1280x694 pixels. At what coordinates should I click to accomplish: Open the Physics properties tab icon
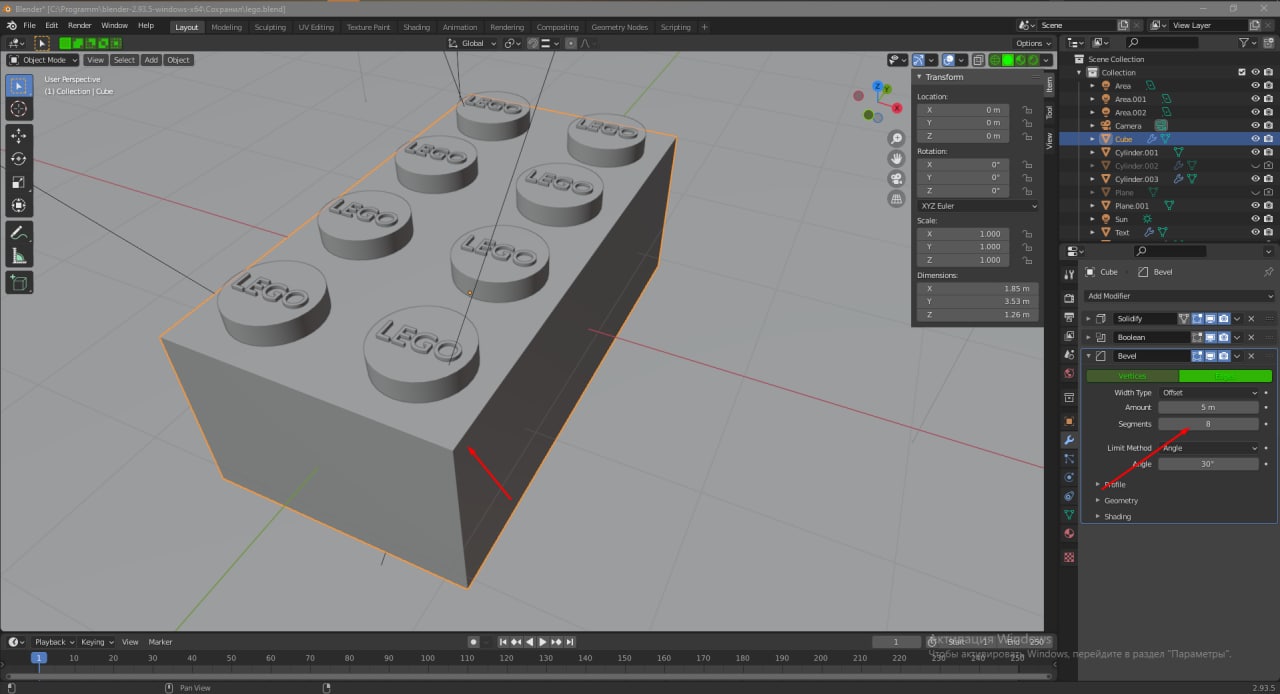point(1069,477)
